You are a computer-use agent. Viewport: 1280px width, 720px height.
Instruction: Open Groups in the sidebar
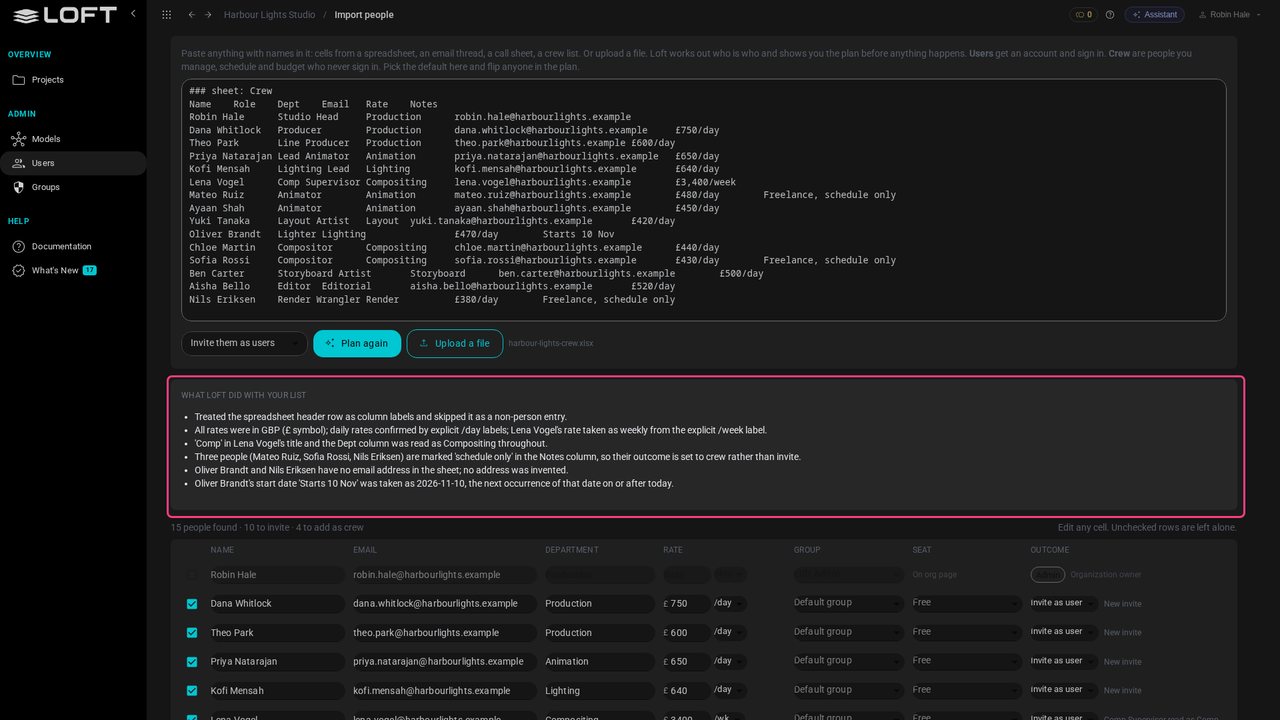pyautogui.click(x=73, y=187)
